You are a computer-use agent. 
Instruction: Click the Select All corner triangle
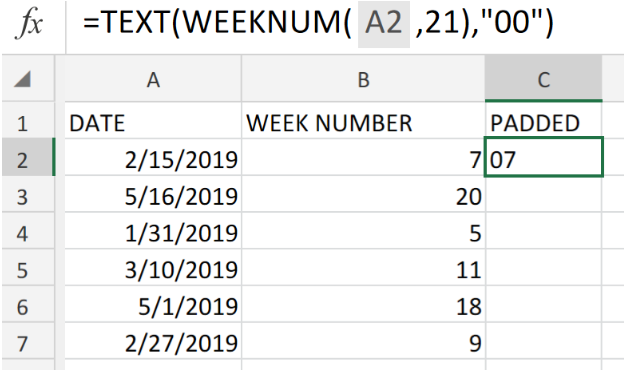(22, 79)
